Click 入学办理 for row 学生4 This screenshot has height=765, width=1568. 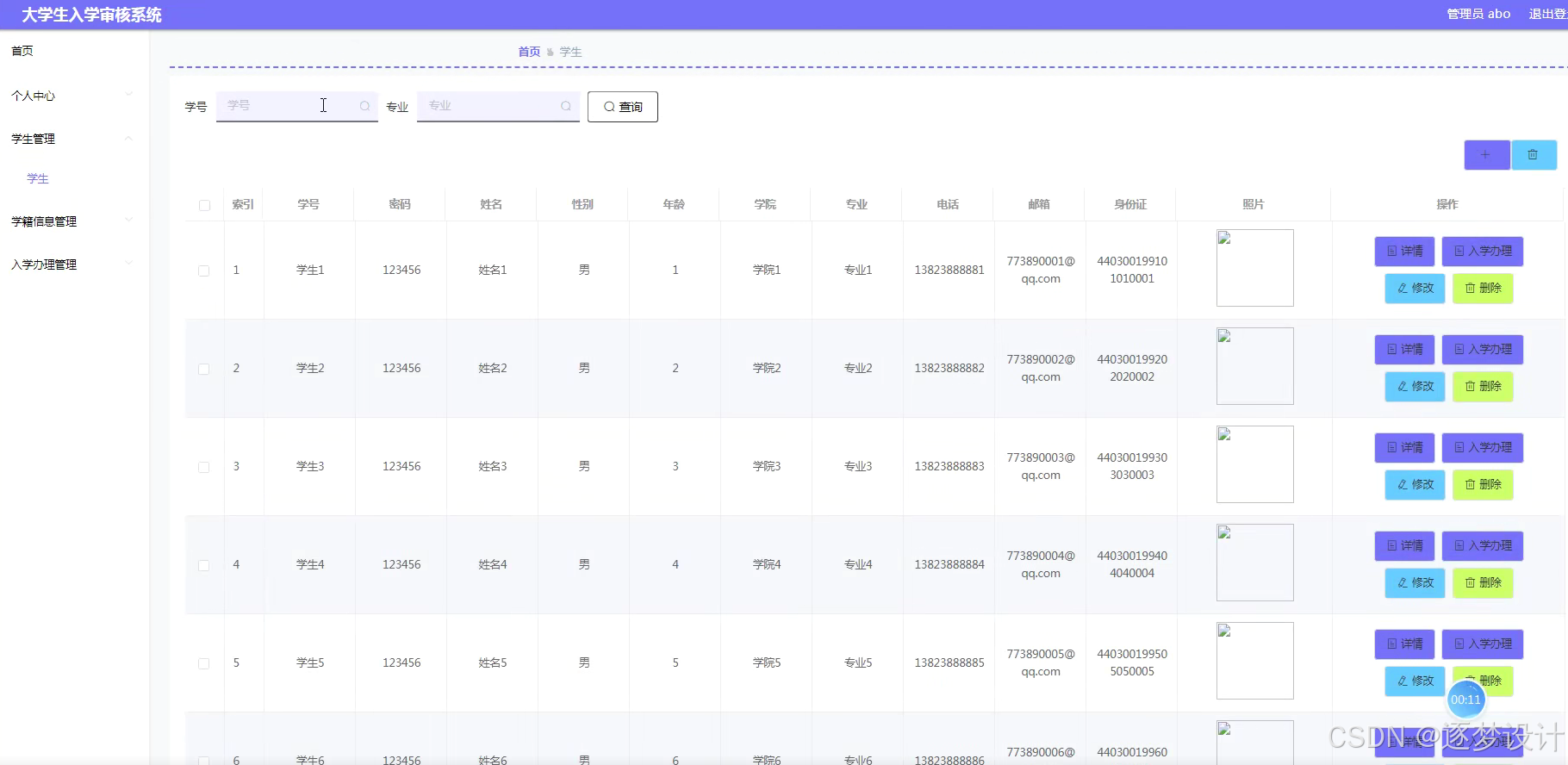click(1483, 546)
